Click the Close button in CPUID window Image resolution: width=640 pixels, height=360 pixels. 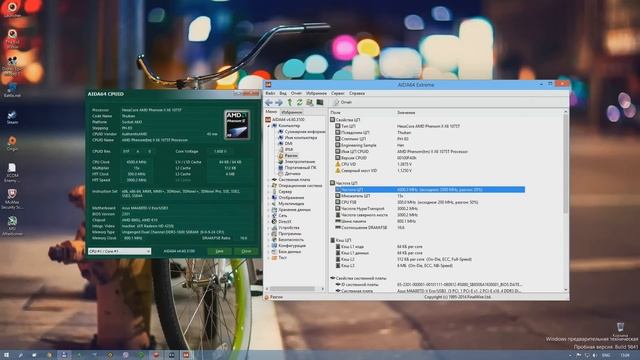click(x=246, y=251)
